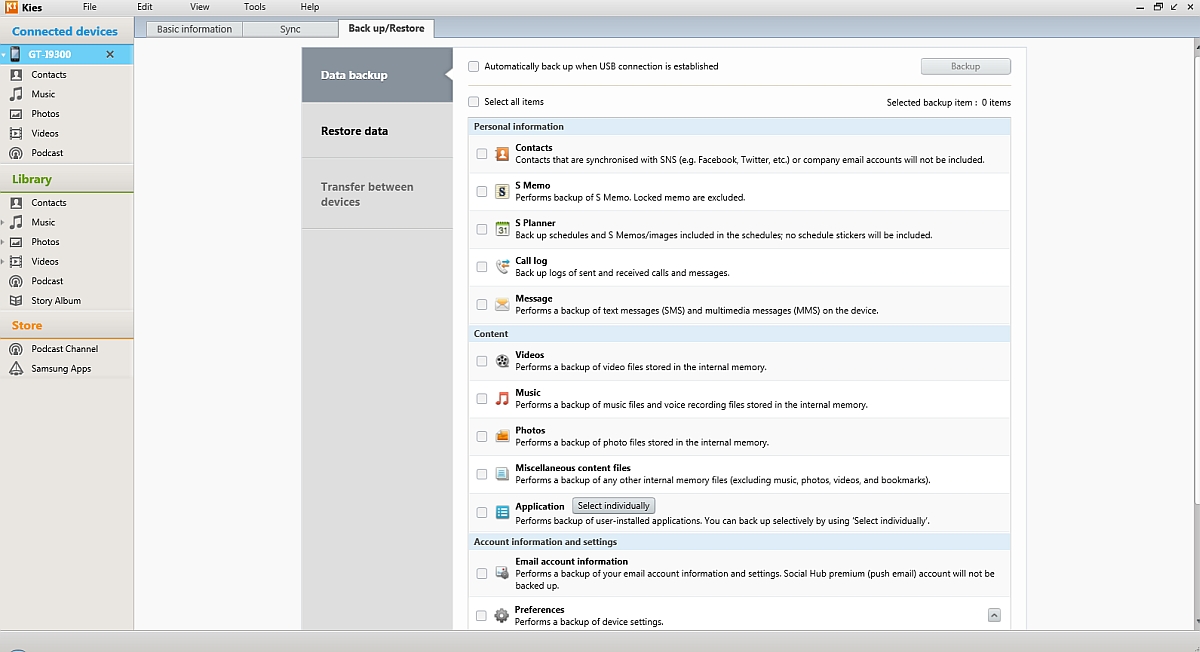Tick the Music backup checkbox

pyautogui.click(x=482, y=398)
